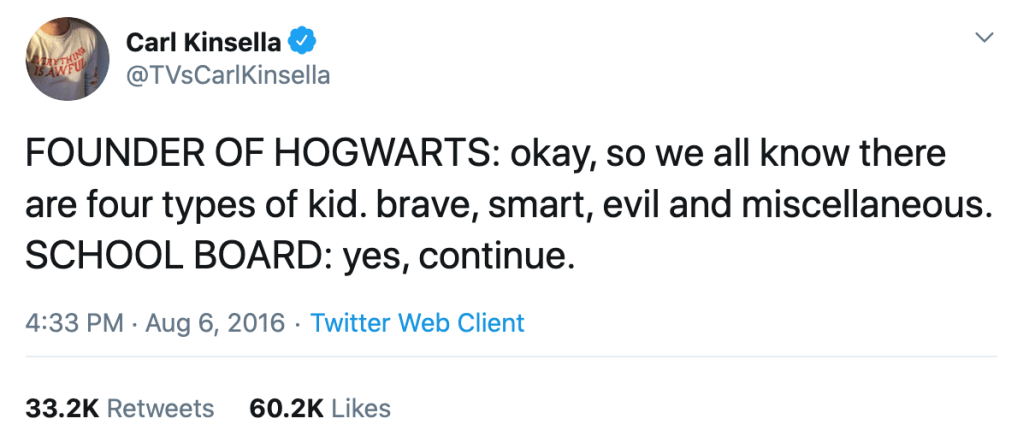The height and width of the screenshot is (448, 1023).
Task: Click the 4:33 PM timestamp
Action: click(74, 323)
